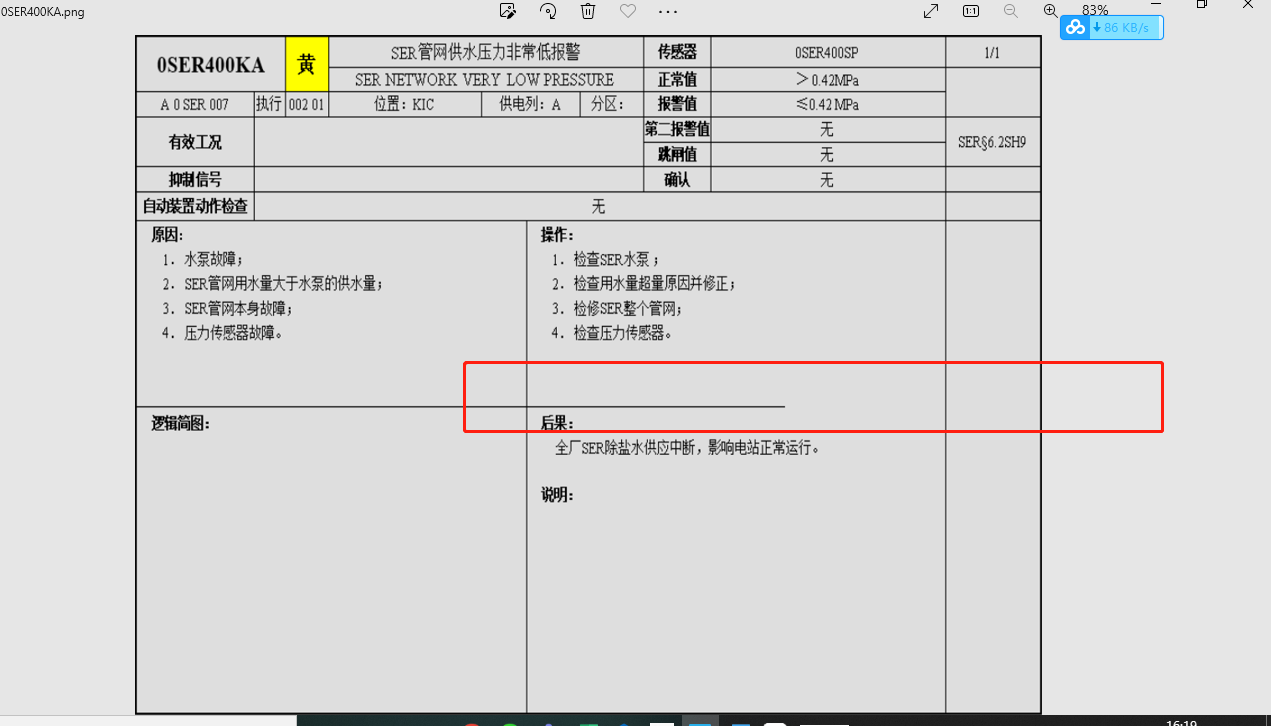Open the edit image tool

coord(508,11)
